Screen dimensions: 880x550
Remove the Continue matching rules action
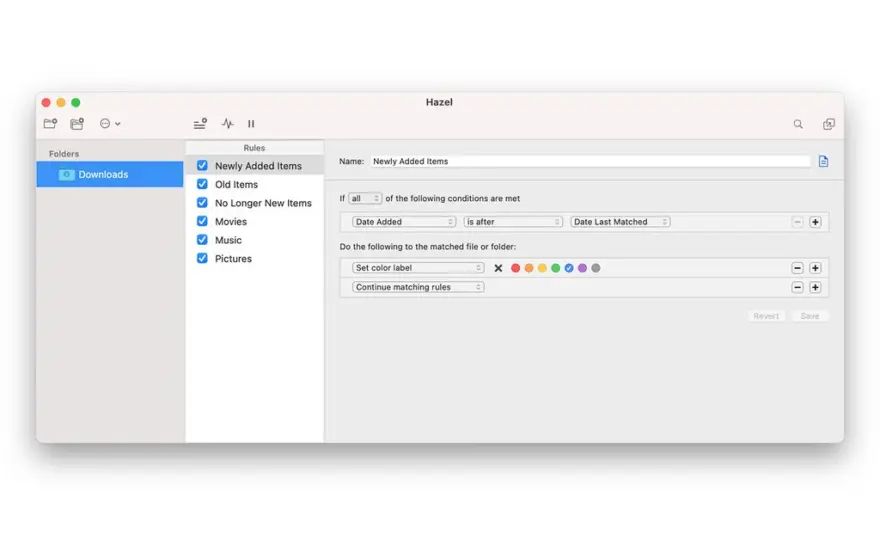tap(797, 287)
